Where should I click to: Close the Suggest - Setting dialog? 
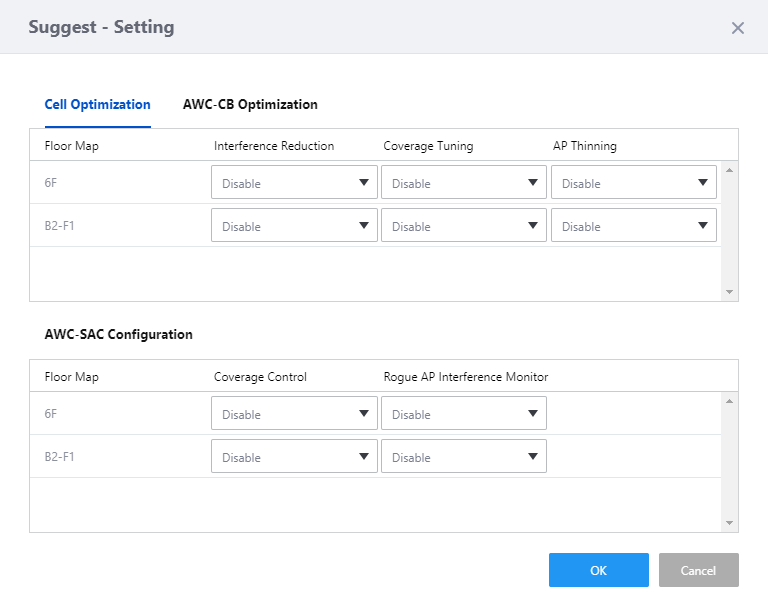coord(738,28)
